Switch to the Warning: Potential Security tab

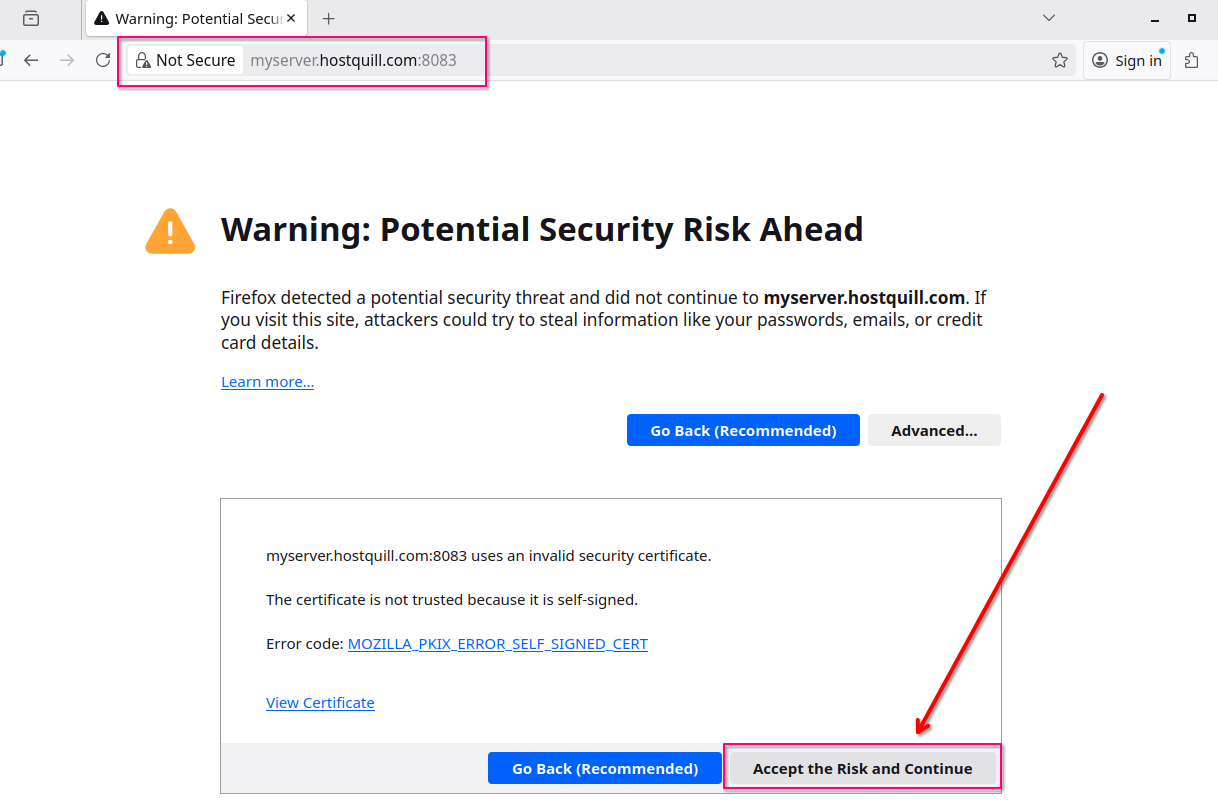point(185,19)
